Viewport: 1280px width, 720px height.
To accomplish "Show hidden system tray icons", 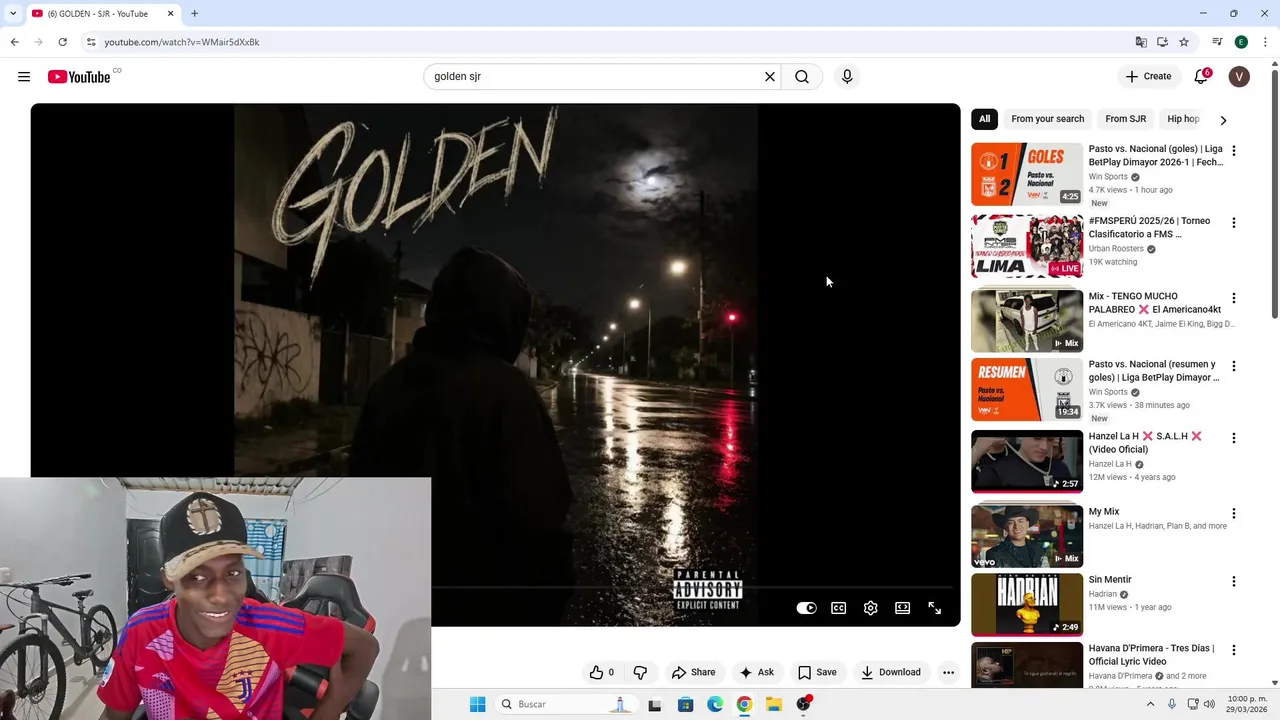I will [1150, 704].
